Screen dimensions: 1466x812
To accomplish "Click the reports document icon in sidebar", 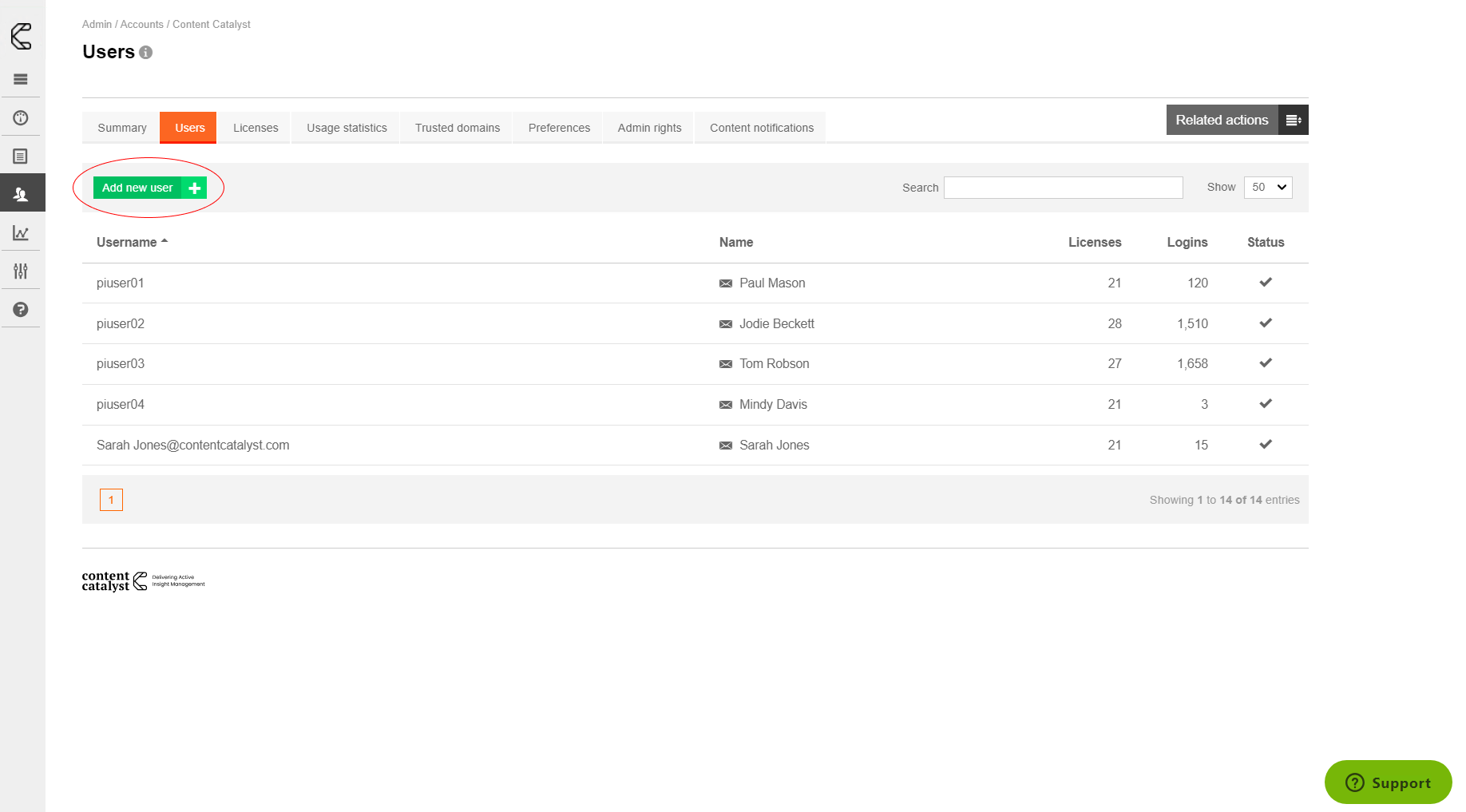I will click(x=21, y=156).
